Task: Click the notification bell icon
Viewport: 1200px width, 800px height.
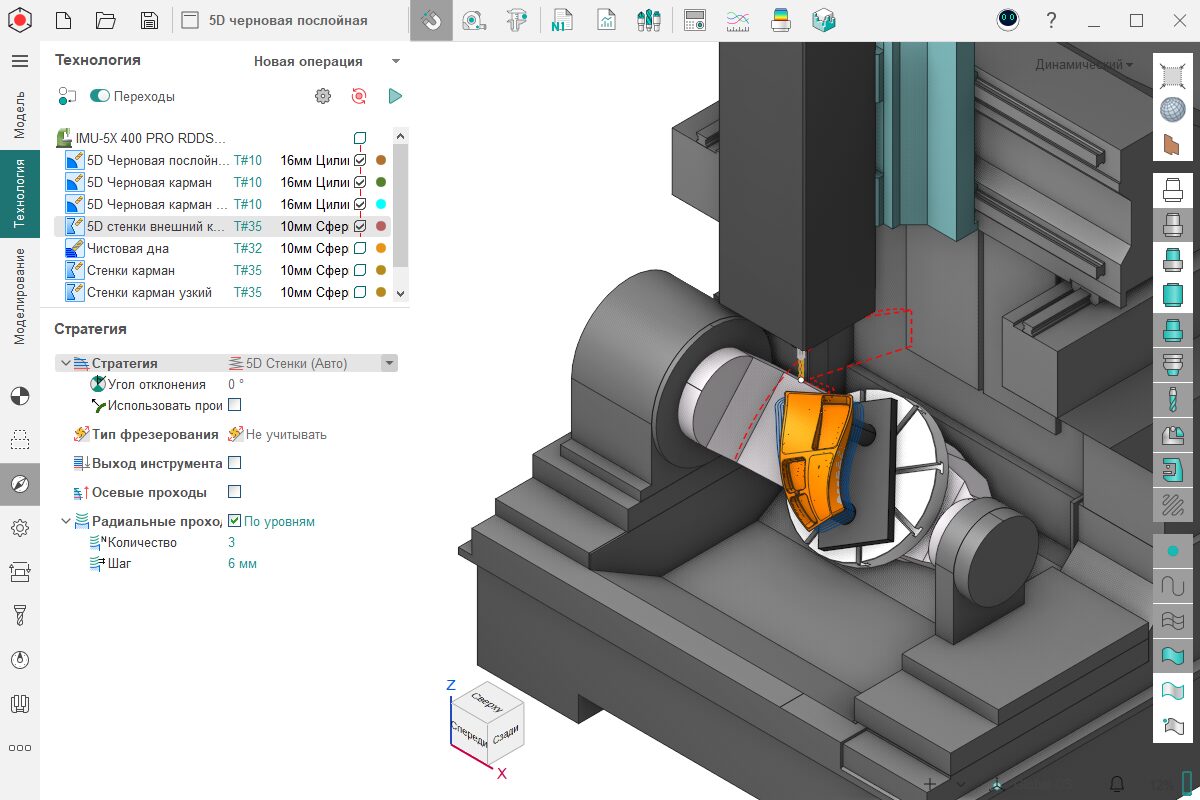Action: (x=1117, y=783)
